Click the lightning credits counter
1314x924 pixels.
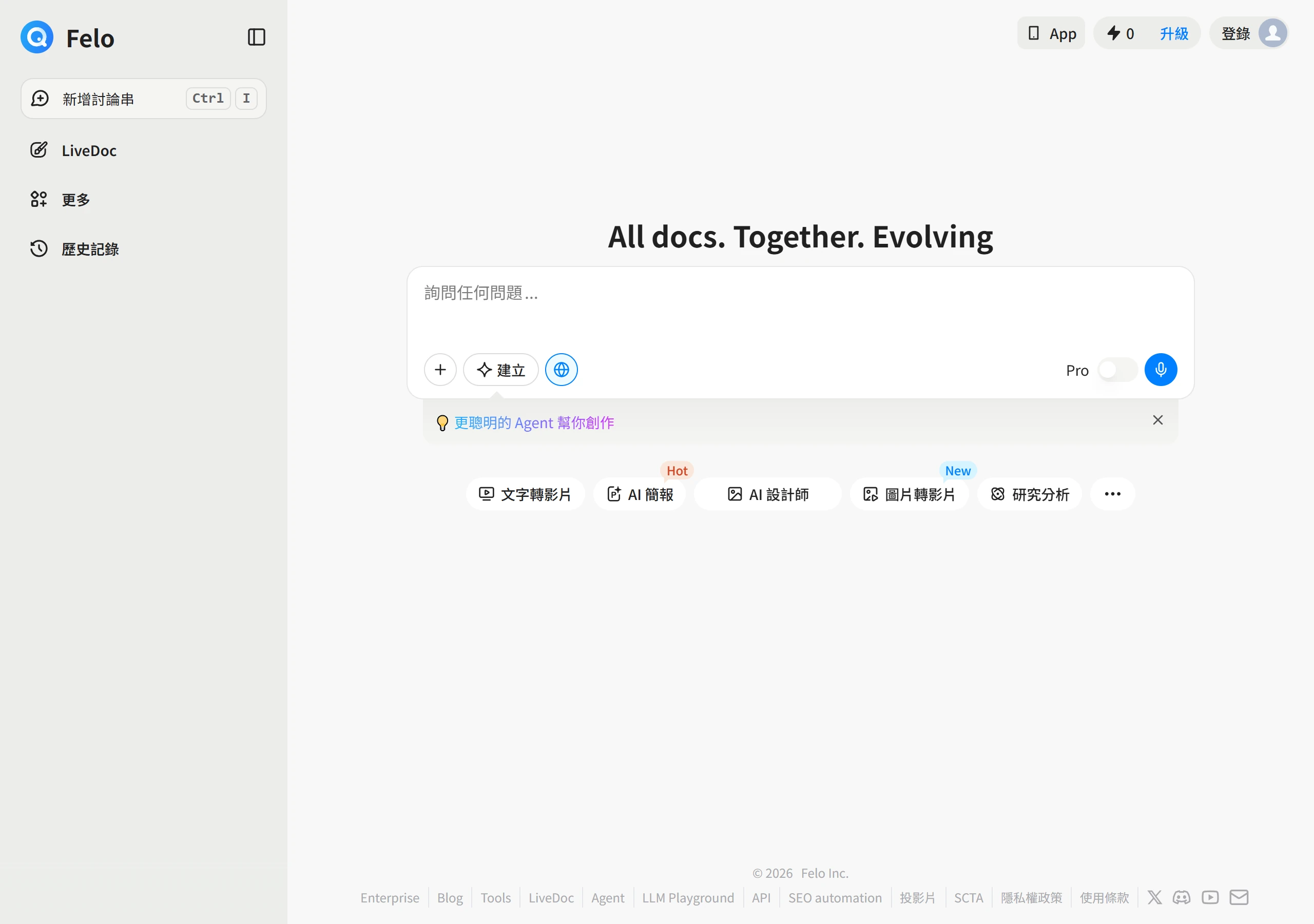pyautogui.click(x=1120, y=33)
